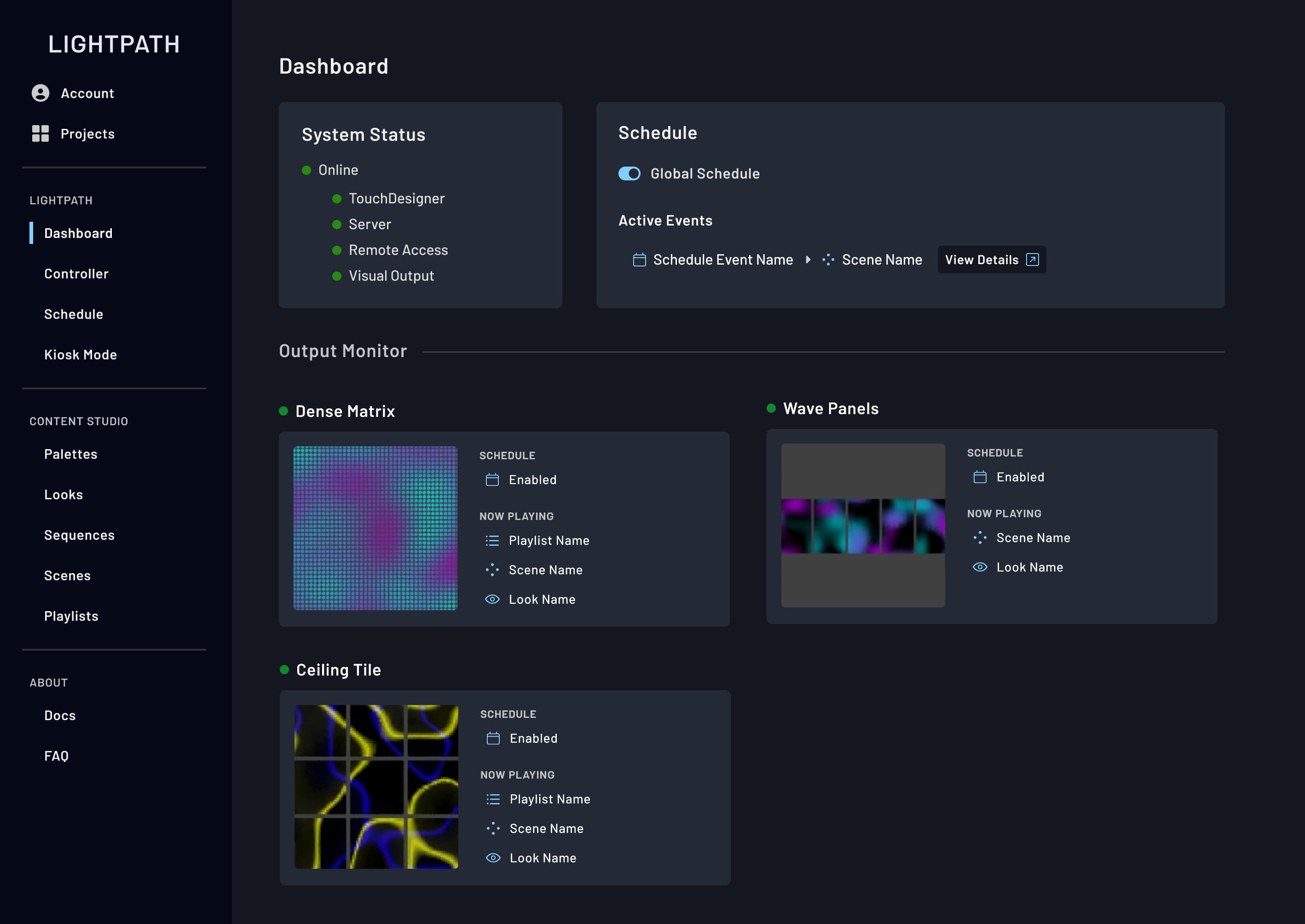Click Wave Panels schedule calendar icon
This screenshot has width=1305, height=924.
pos(980,477)
